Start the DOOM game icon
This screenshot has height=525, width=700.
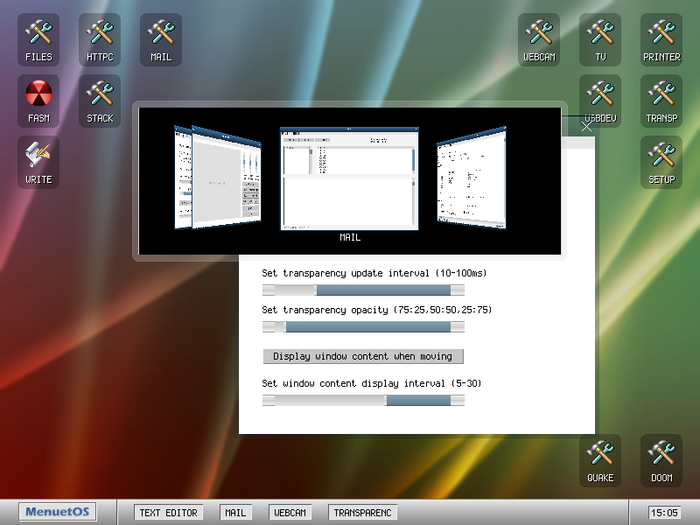point(661,459)
